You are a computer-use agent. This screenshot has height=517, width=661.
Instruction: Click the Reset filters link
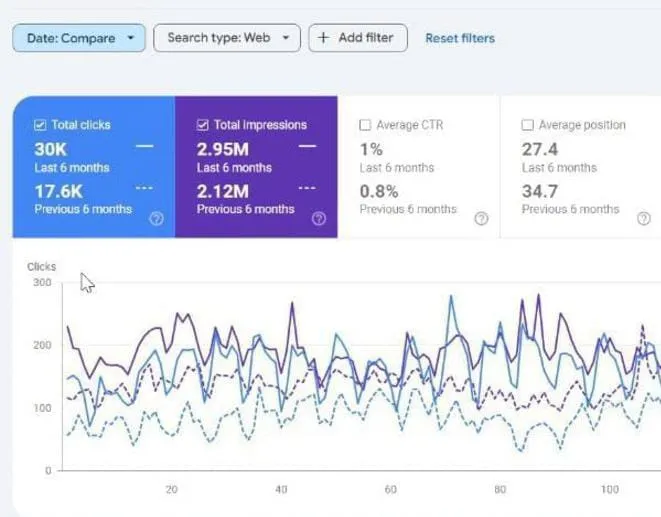coord(460,38)
